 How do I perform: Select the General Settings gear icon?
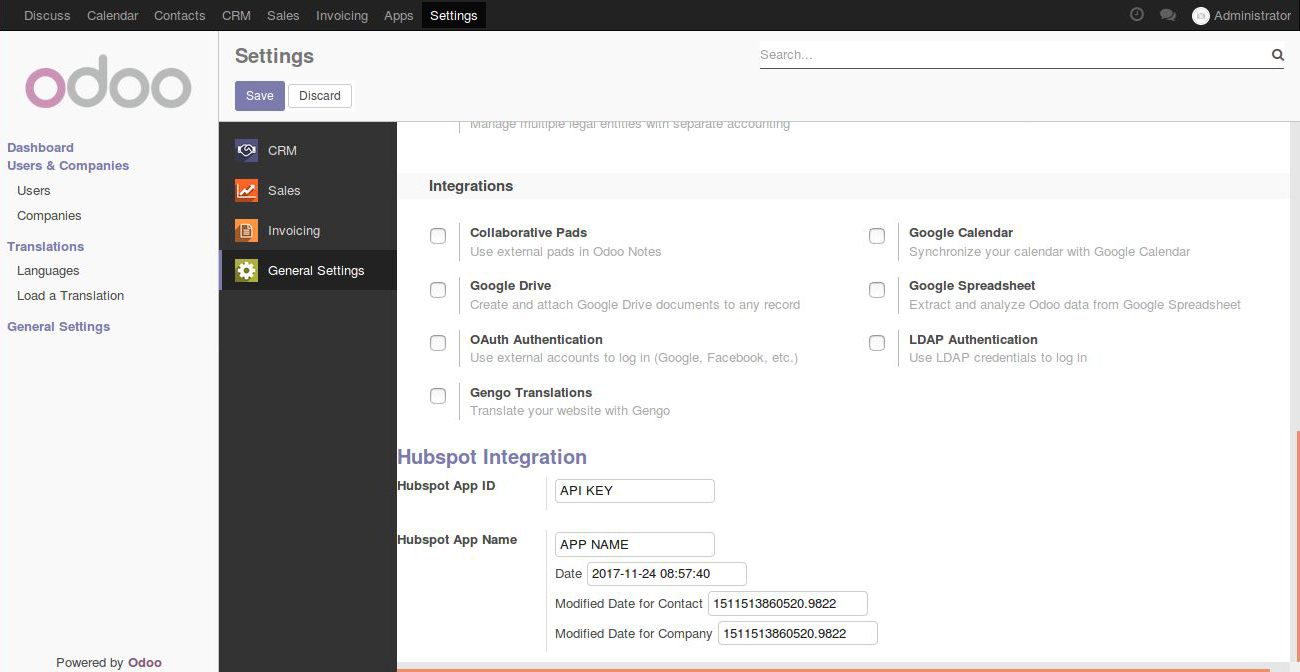pyautogui.click(x=246, y=270)
